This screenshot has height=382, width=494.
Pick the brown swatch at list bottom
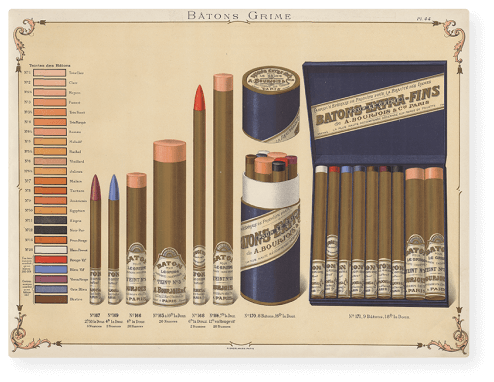tap(51, 299)
